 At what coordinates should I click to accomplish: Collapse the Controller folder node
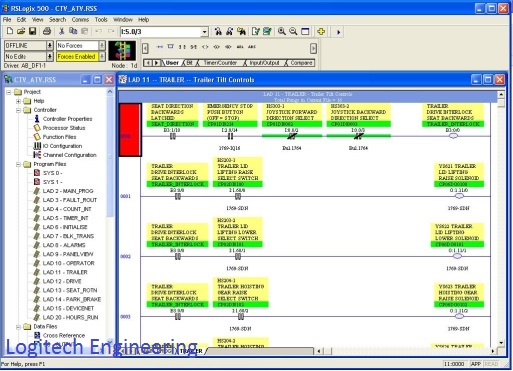click(18, 110)
